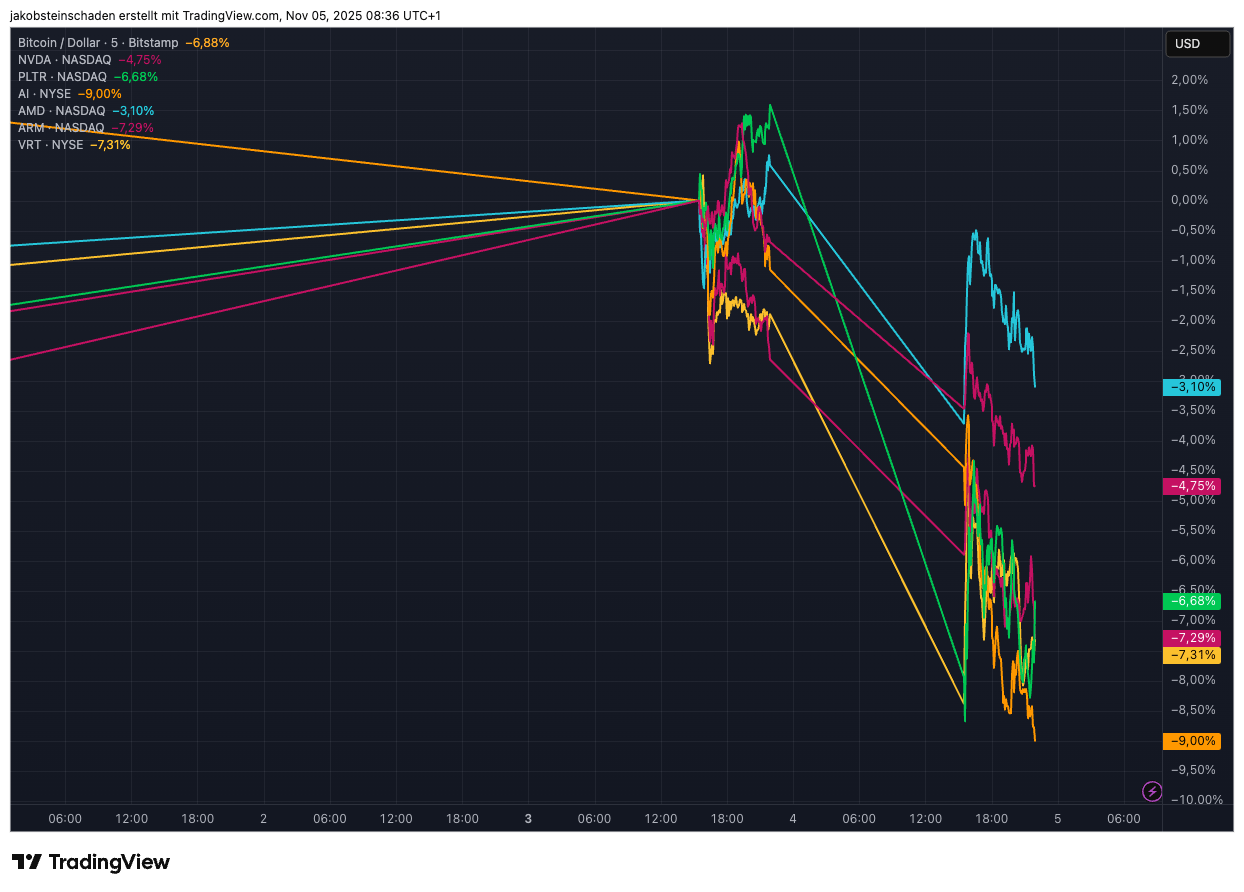Screen dimensions: 1244x892
Task: Open the USD currency selector
Action: click(x=1197, y=44)
